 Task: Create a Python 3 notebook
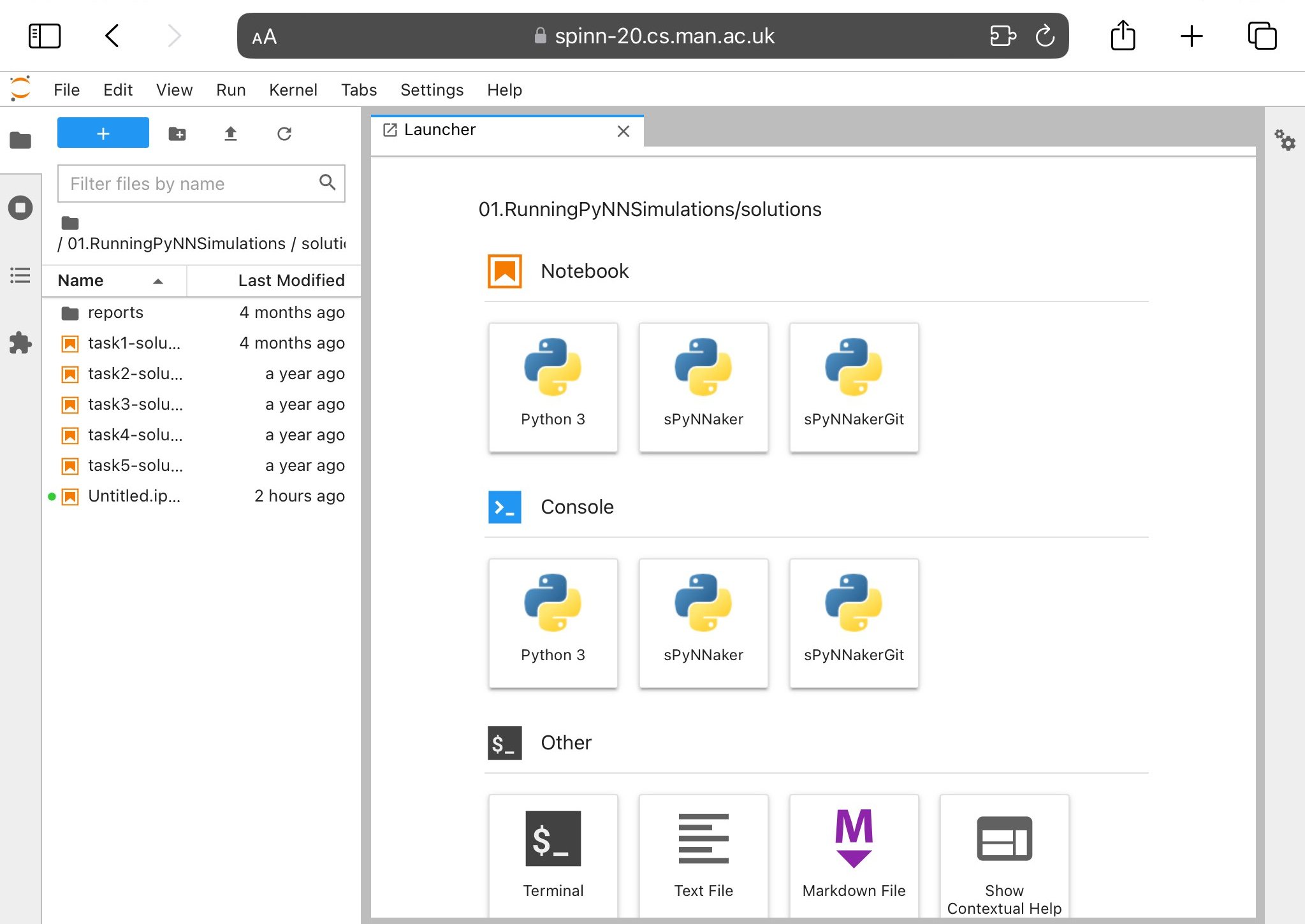pyautogui.click(x=553, y=387)
